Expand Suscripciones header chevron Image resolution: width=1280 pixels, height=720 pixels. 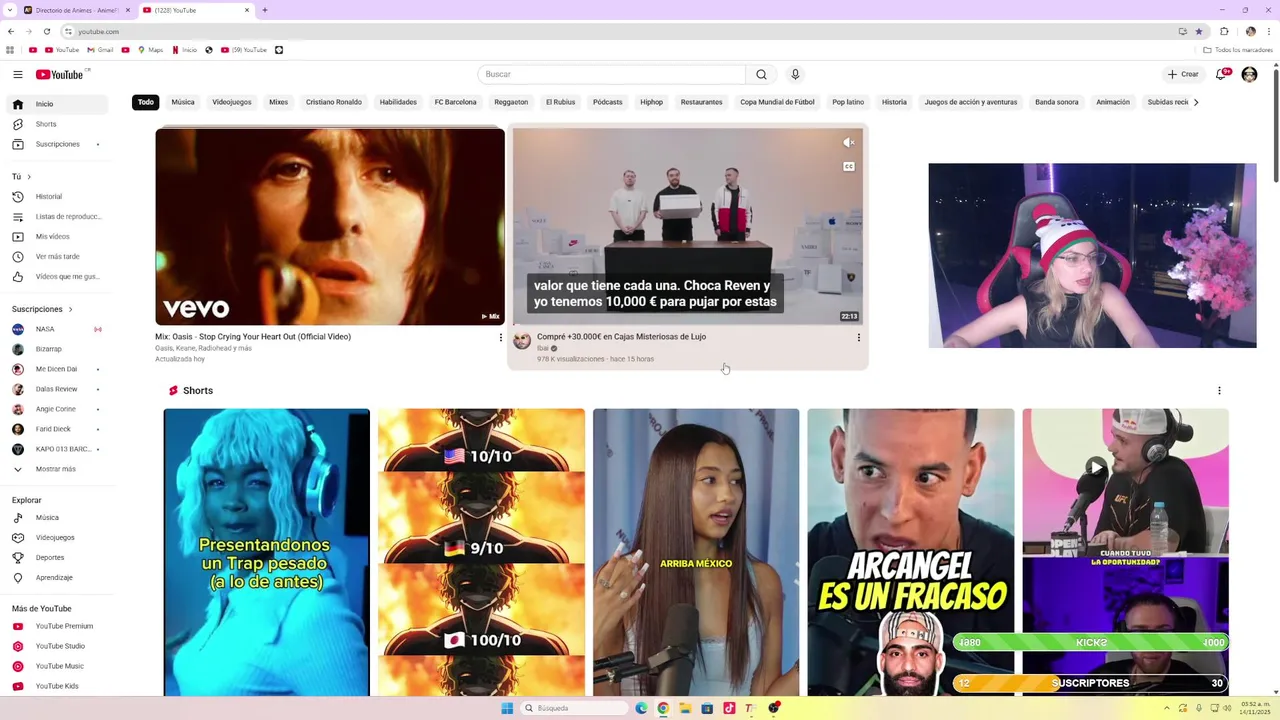(x=70, y=309)
